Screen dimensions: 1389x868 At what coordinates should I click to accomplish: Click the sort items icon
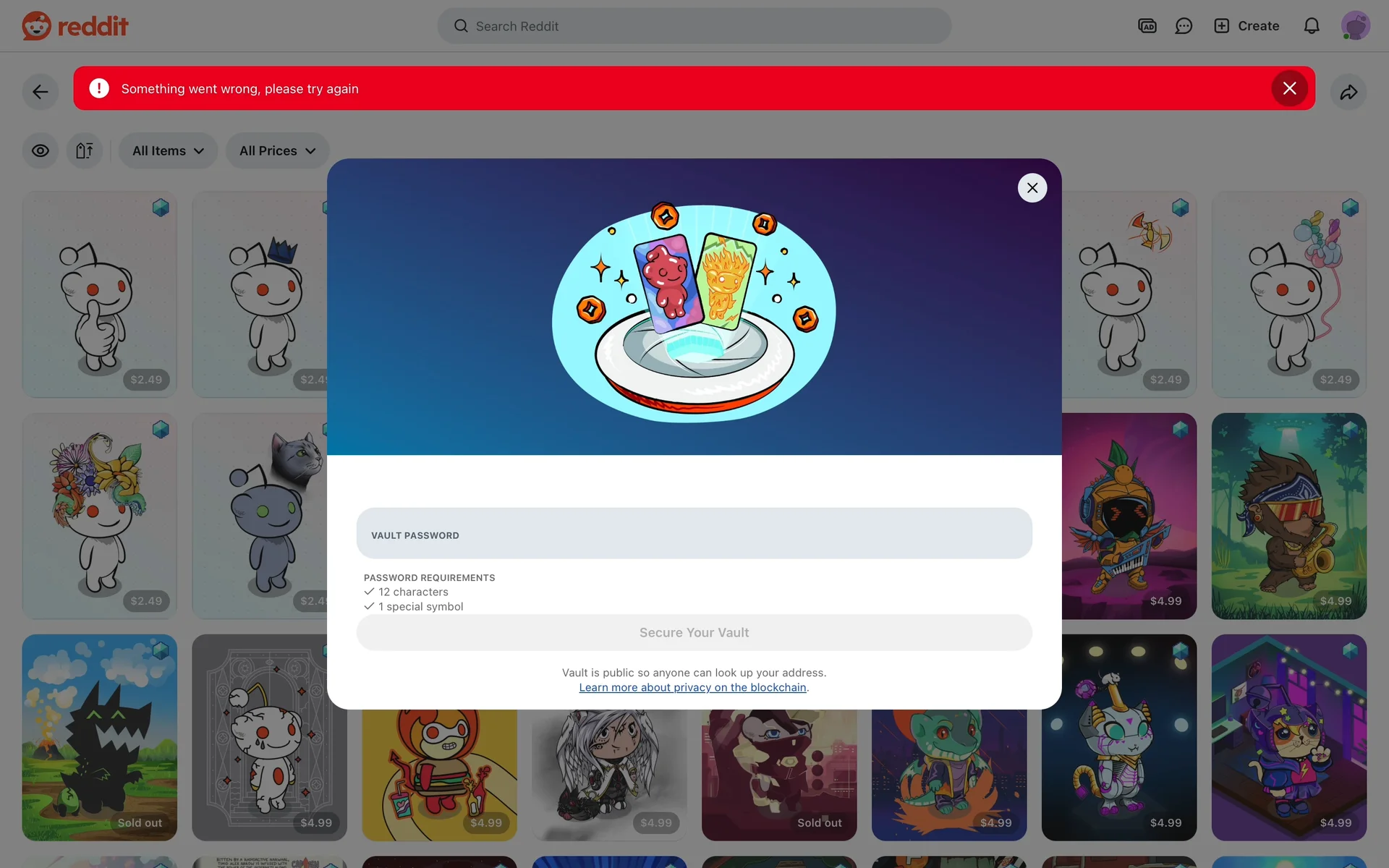pyautogui.click(x=85, y=150)
